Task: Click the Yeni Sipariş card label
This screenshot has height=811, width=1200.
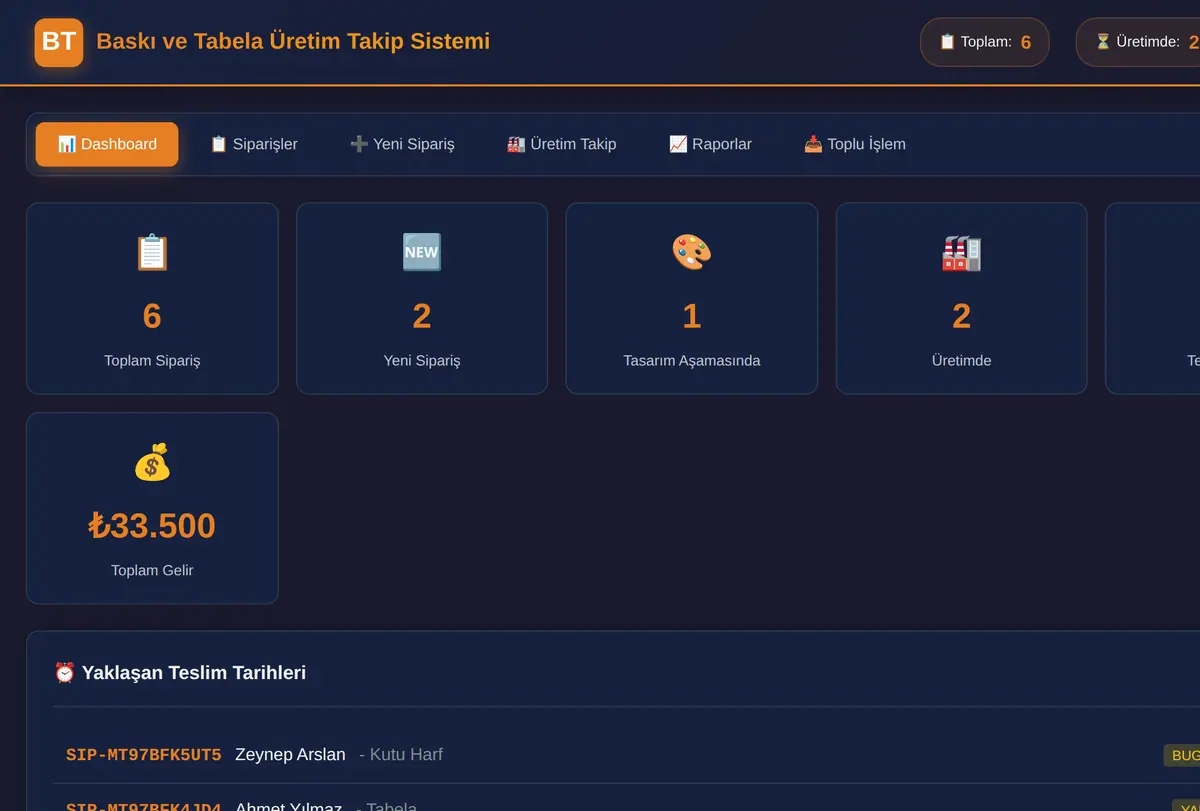Action: (422, 360)
